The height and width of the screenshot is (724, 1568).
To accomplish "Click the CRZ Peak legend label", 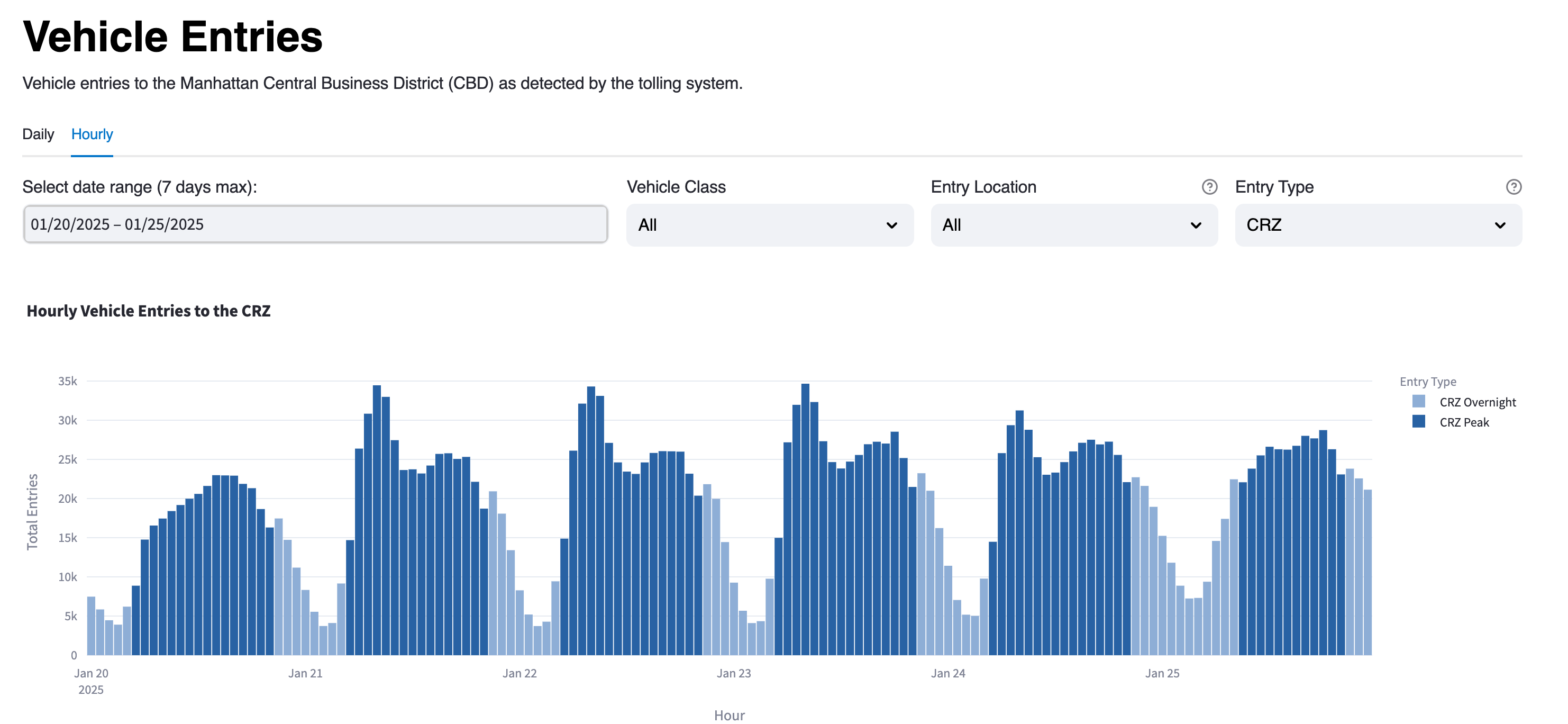I will point(1464,422).
